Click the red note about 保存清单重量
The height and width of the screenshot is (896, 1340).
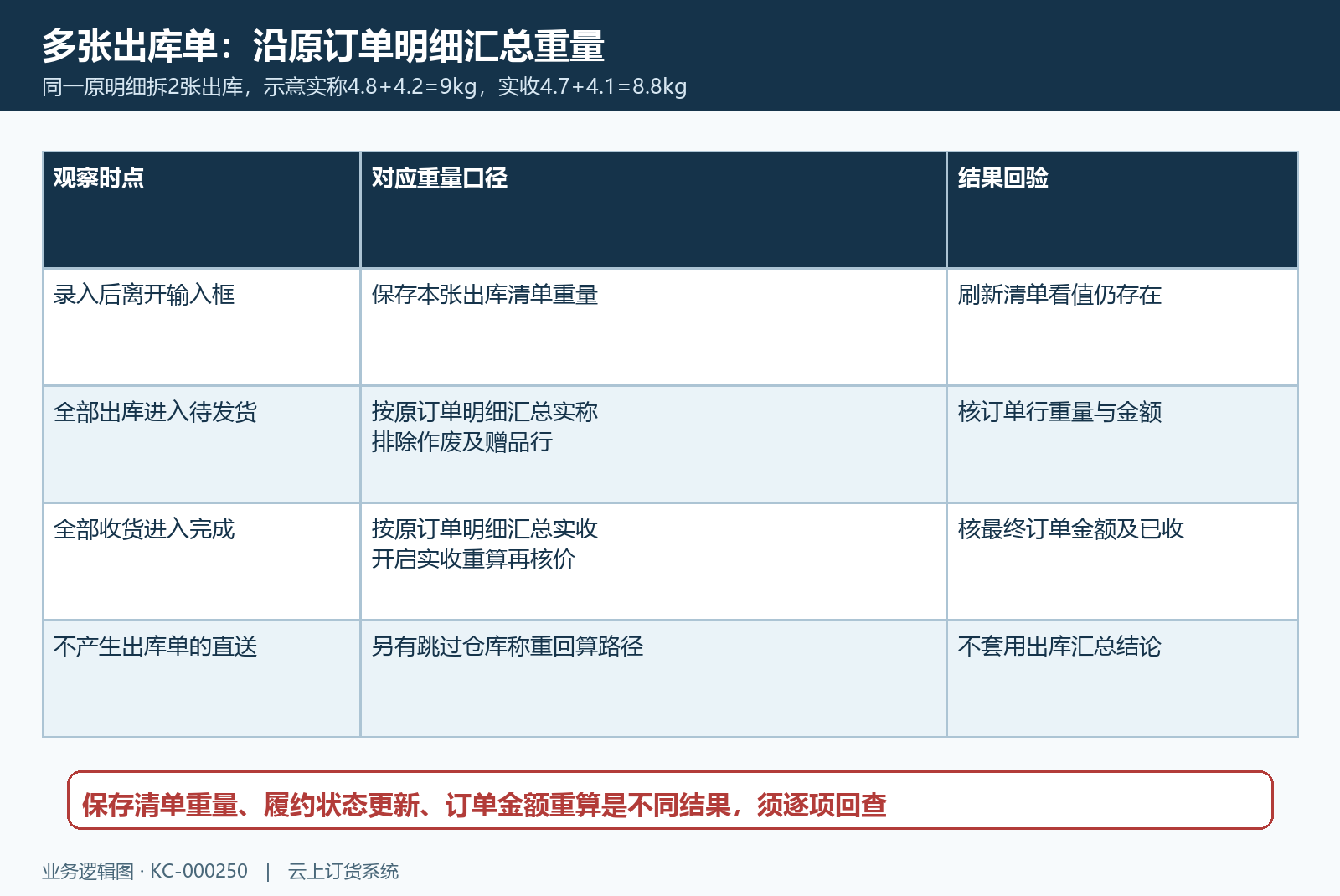click(x=670, y=801)
